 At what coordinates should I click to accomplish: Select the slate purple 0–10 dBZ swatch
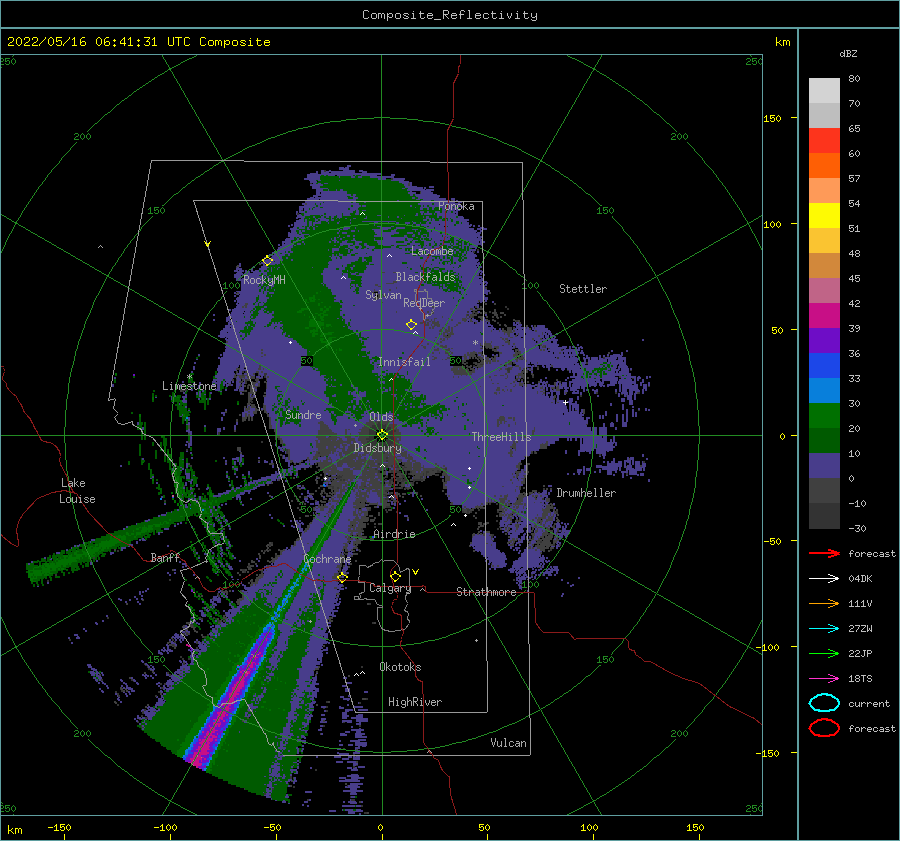coord(824,466)
